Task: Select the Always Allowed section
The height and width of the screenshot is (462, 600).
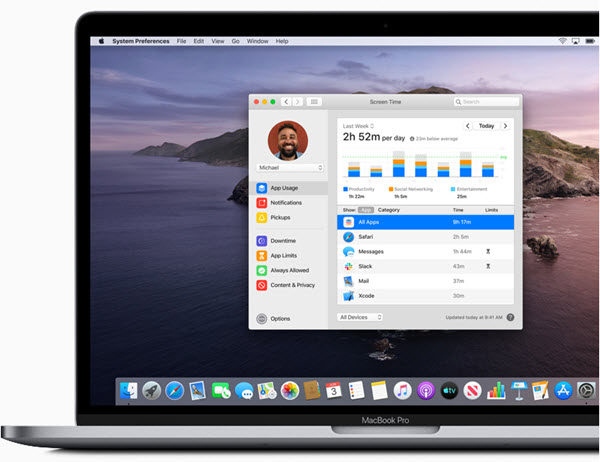Action: click(x=289, y=270)
